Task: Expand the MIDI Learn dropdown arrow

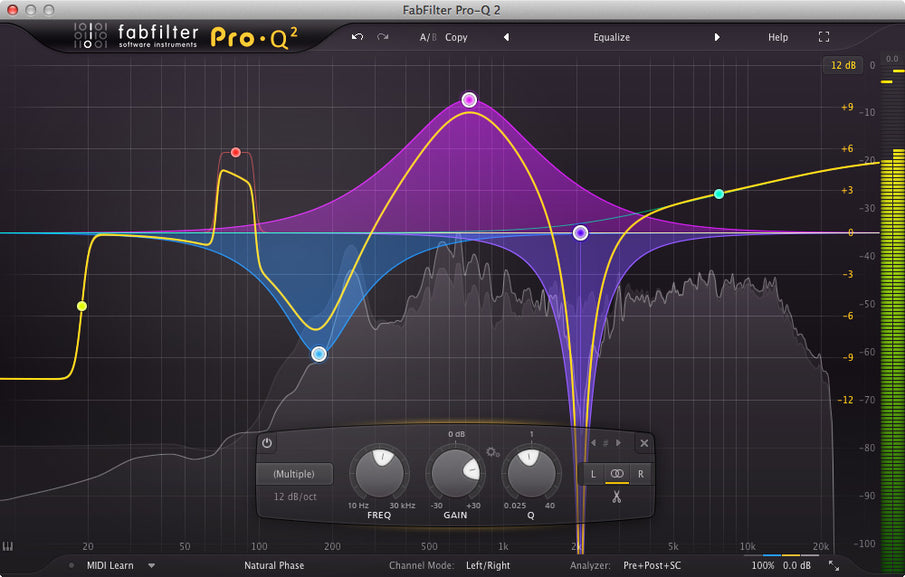Action: point(152,564)
